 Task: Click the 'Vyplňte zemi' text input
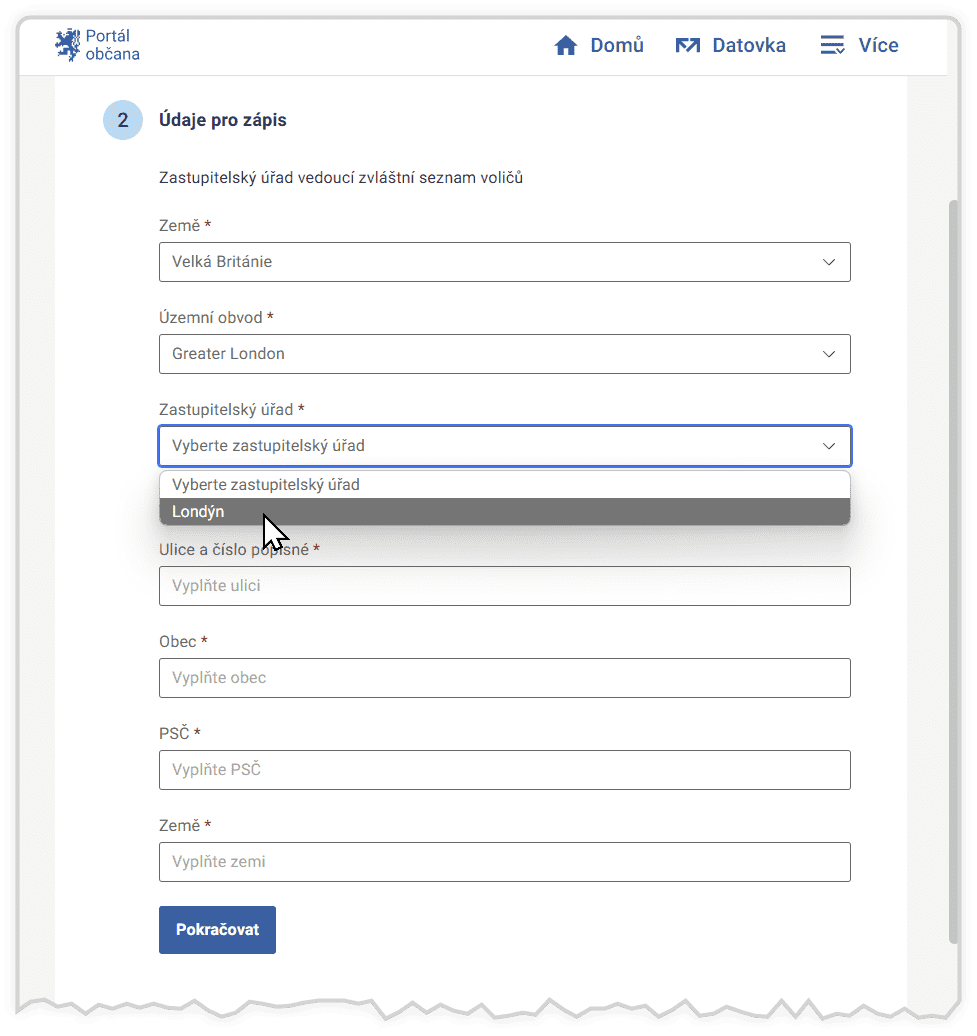click(504, 862)
